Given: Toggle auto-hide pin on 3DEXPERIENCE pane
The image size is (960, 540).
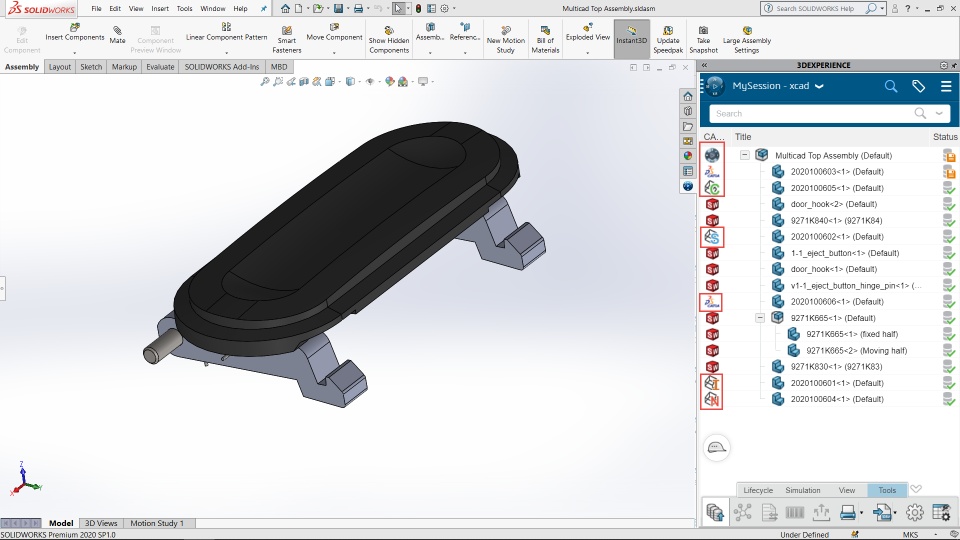Looking at the screenshot, I should coord(954,65).
